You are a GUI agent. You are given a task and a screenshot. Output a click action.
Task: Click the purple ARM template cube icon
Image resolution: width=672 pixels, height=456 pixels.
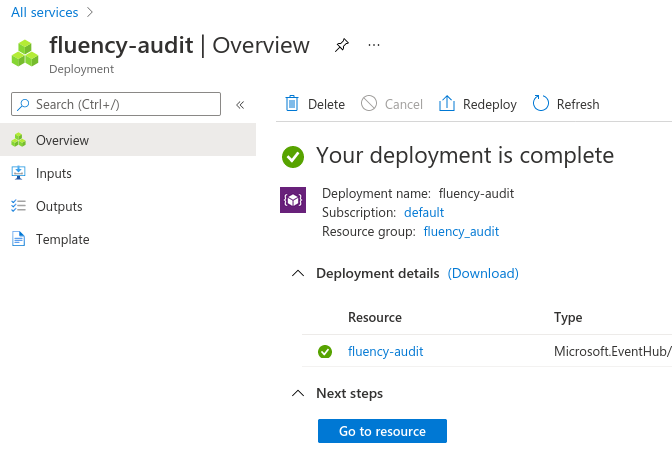pyautogui.click(x=293, y=200)
